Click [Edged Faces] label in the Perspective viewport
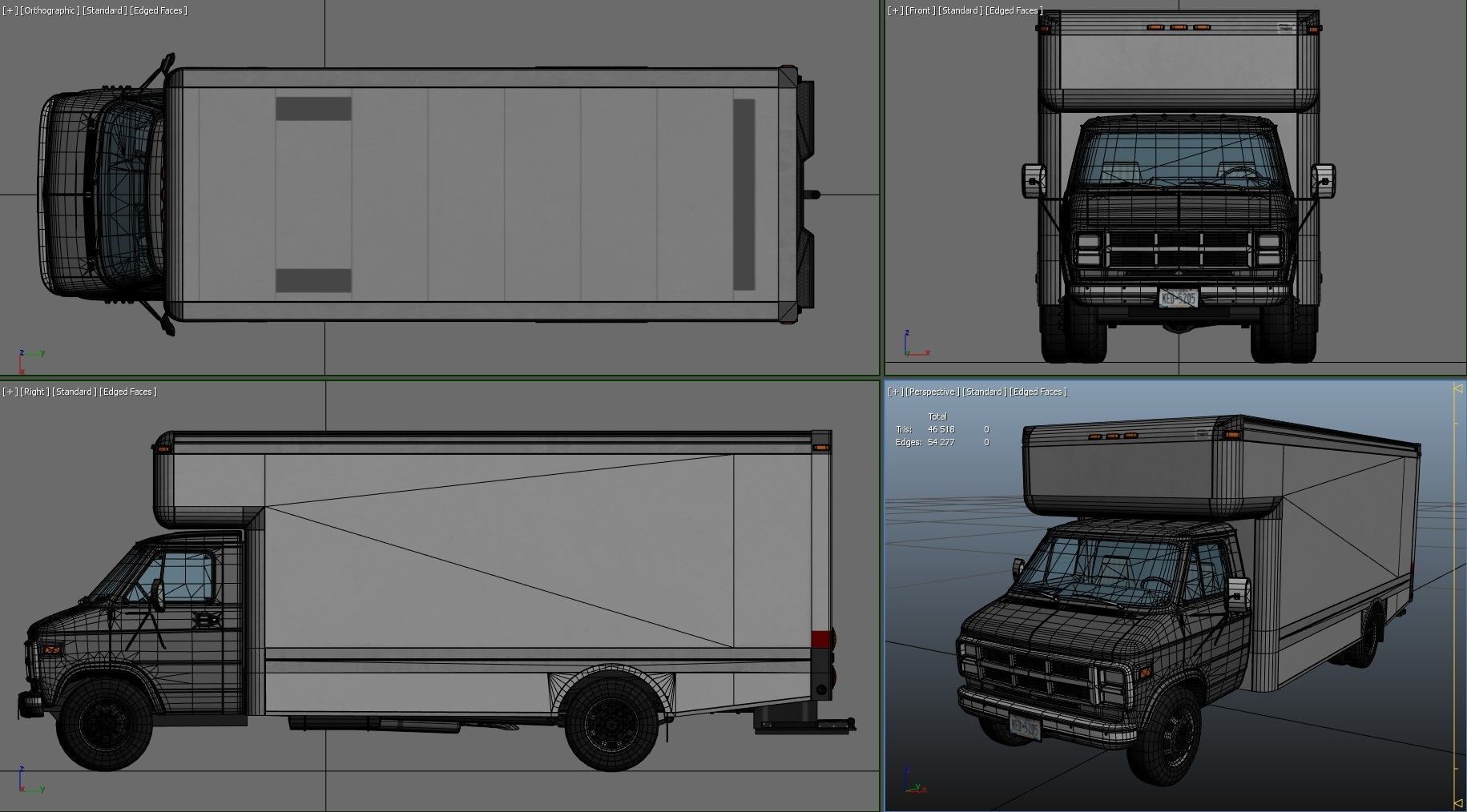The image size is (1467, 812). click(1038, 392)
